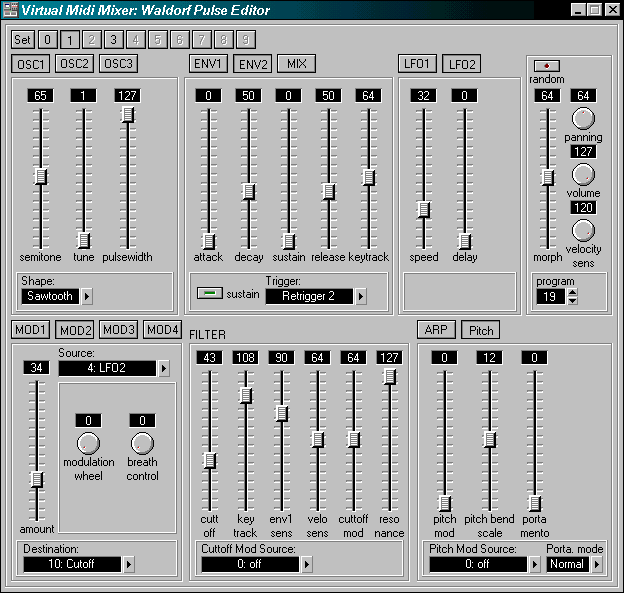Open the Shape dropdown arrow next to Sawtooth
Screen dimensions: 624x593
[87, 296]
